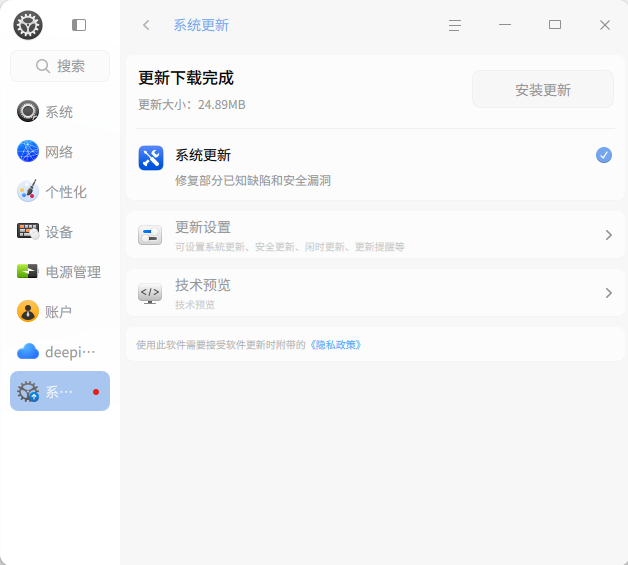Click the 安装更新 button
Viewport: 628px width, 565px height.
(543, 89)
